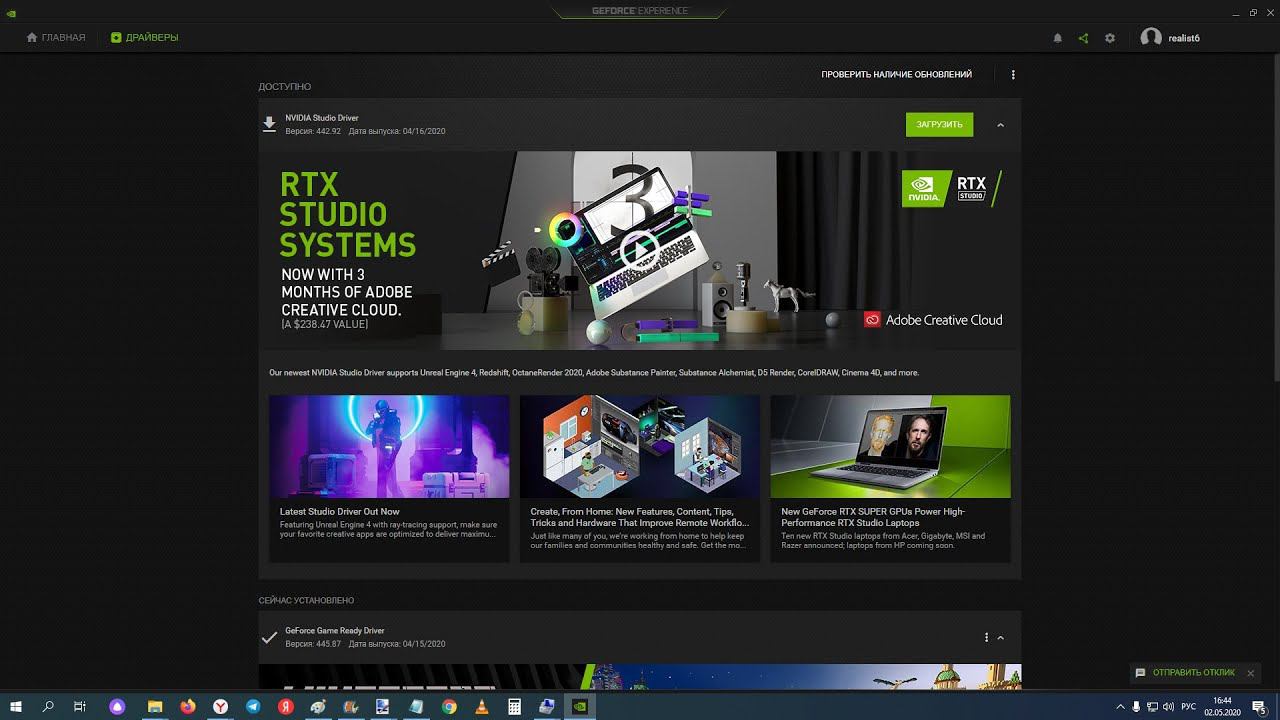1280x720 pixels.
Task: Show hidden system tray icons
Action: coord(1120,707)
